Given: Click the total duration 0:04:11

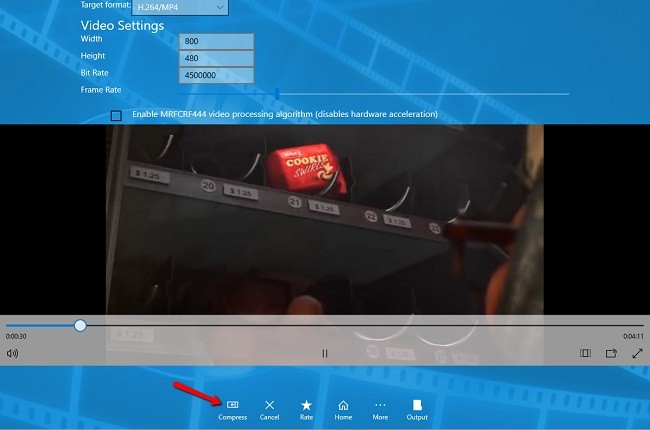Looking at the screenshot, I should coord(633,336).
